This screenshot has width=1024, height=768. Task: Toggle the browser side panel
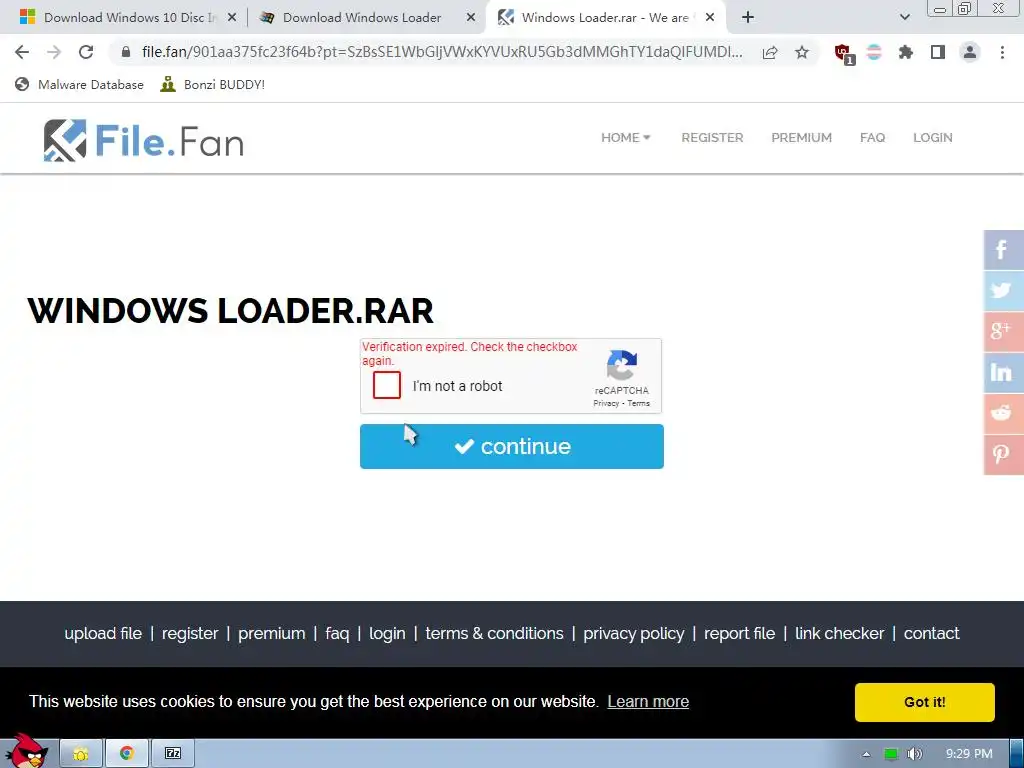[938, 52]
